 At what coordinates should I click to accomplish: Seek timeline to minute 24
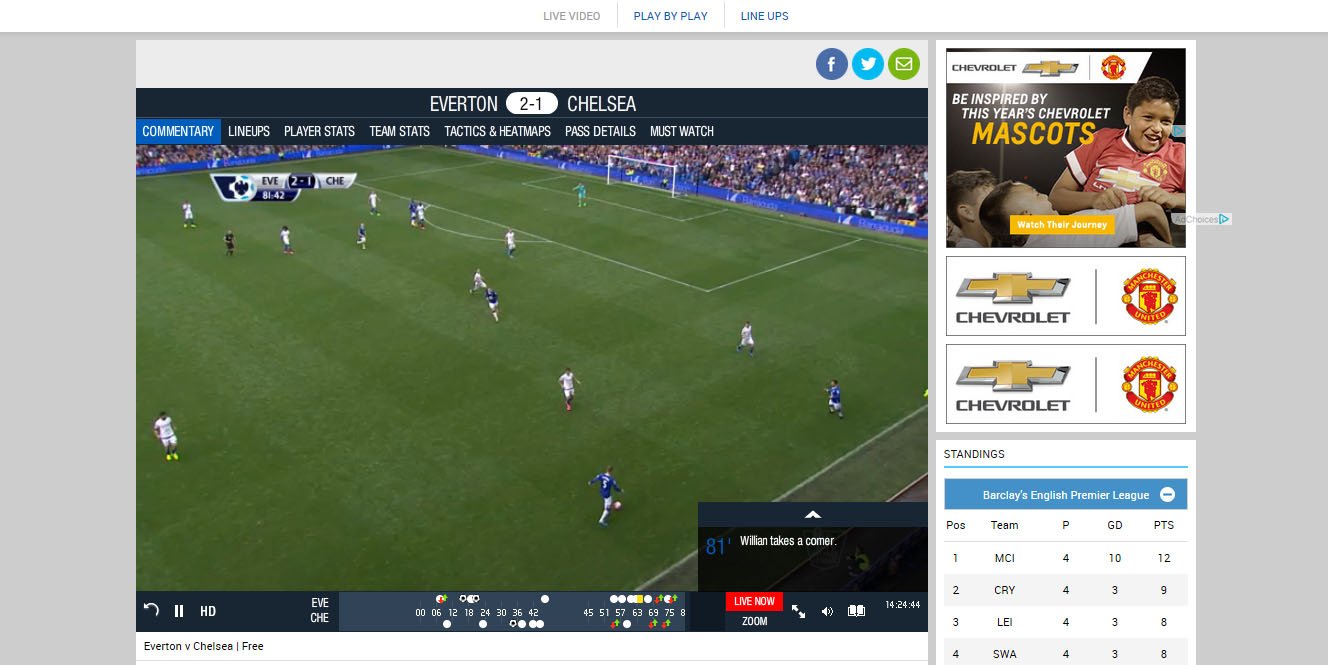485,613
